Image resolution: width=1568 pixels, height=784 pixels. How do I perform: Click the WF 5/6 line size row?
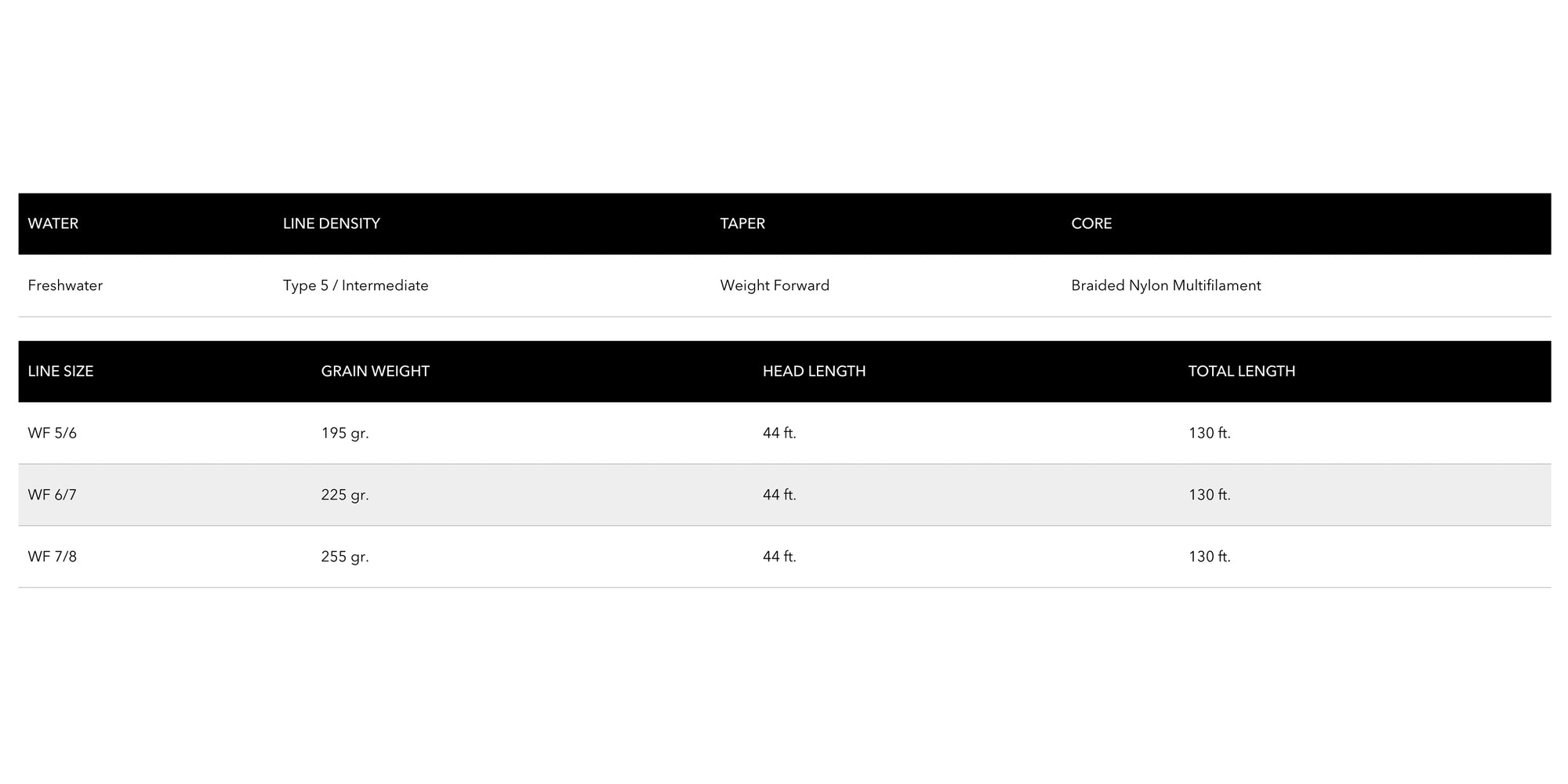(53, 433)
